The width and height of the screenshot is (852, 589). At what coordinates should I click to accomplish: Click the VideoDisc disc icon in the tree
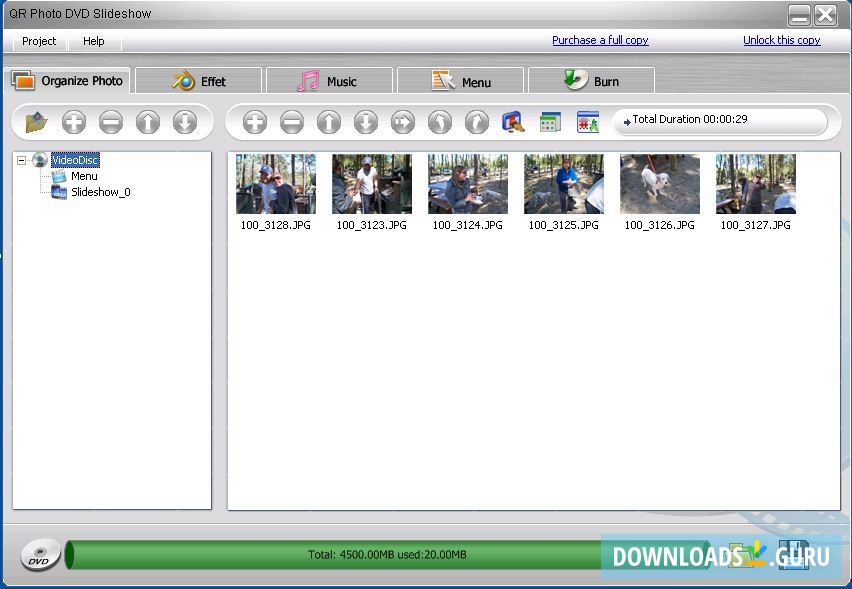click(40, 160)
